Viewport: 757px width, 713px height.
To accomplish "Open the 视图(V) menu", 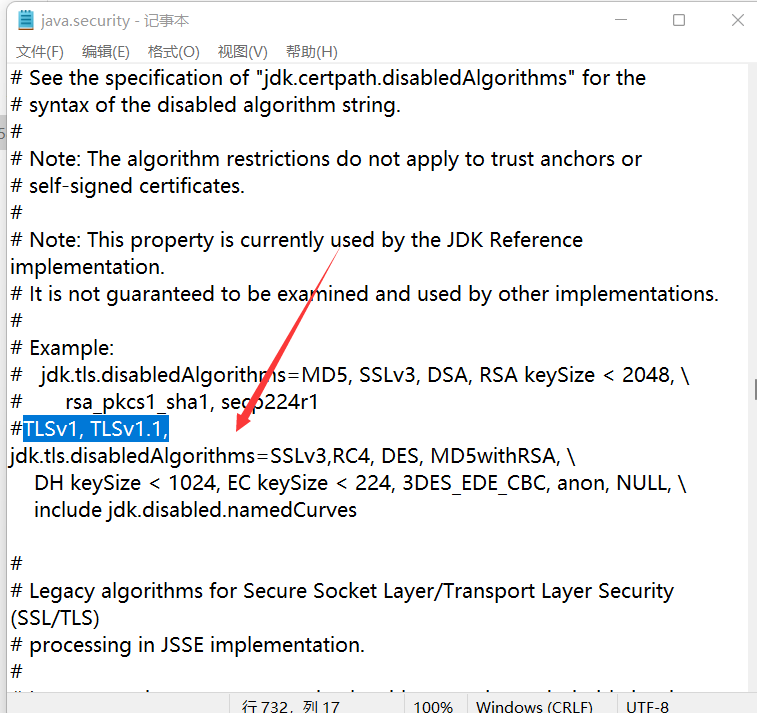I will point(242,51).
